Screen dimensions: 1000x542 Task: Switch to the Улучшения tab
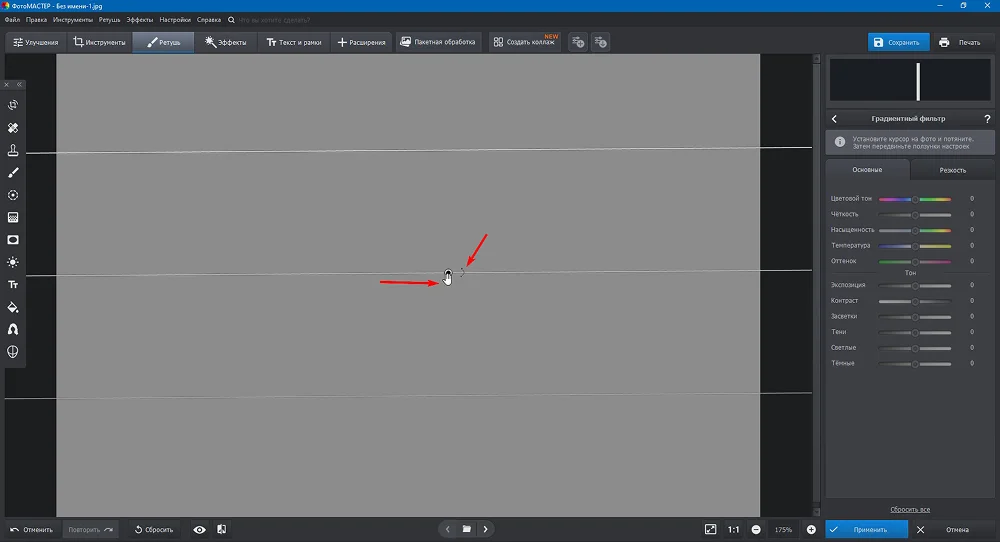point(36,42)
